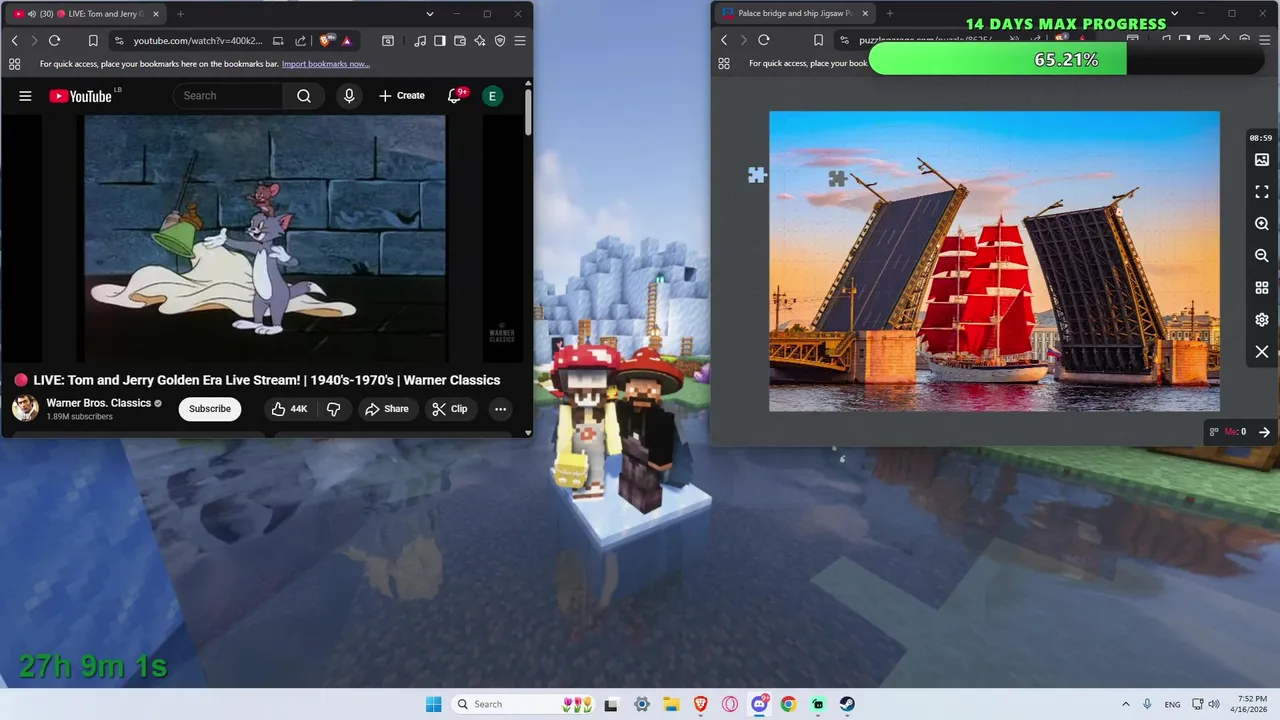The width and height of the screenshot is (1280, 720).
Task: Zoom out on the puzzle
Action: tap(1262, 256)
